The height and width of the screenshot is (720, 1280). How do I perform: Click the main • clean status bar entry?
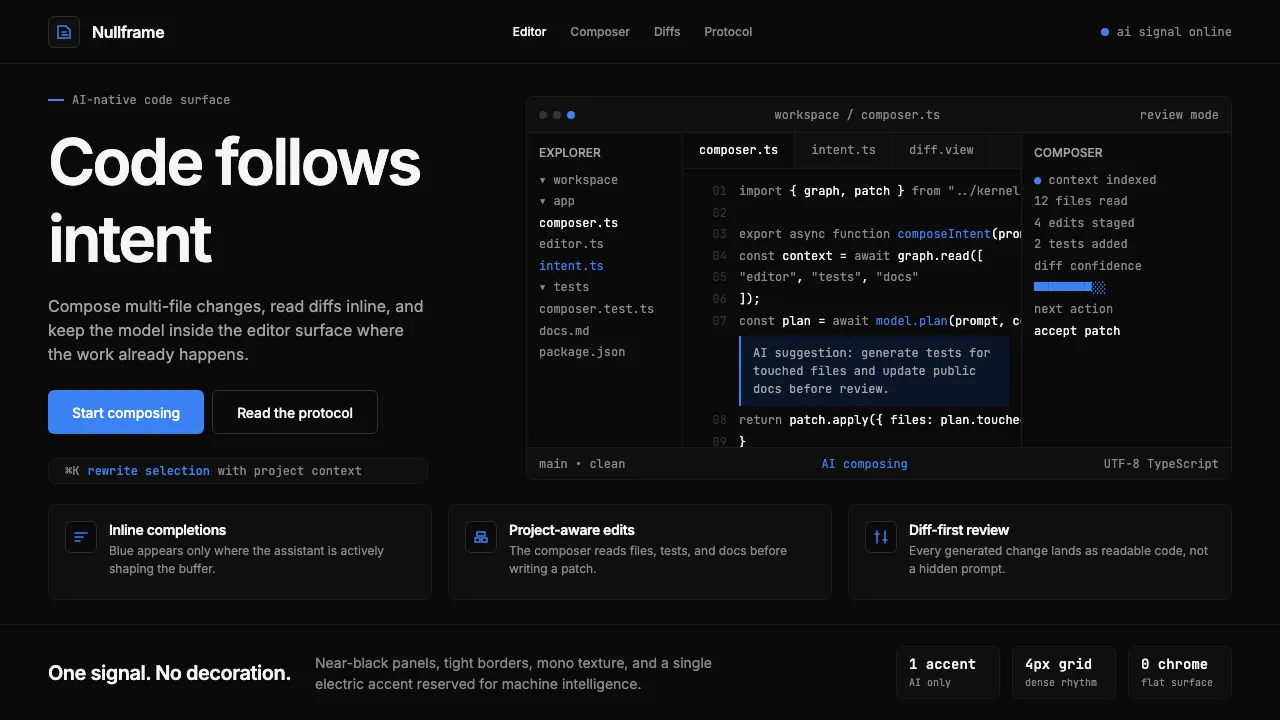[582, 464]
